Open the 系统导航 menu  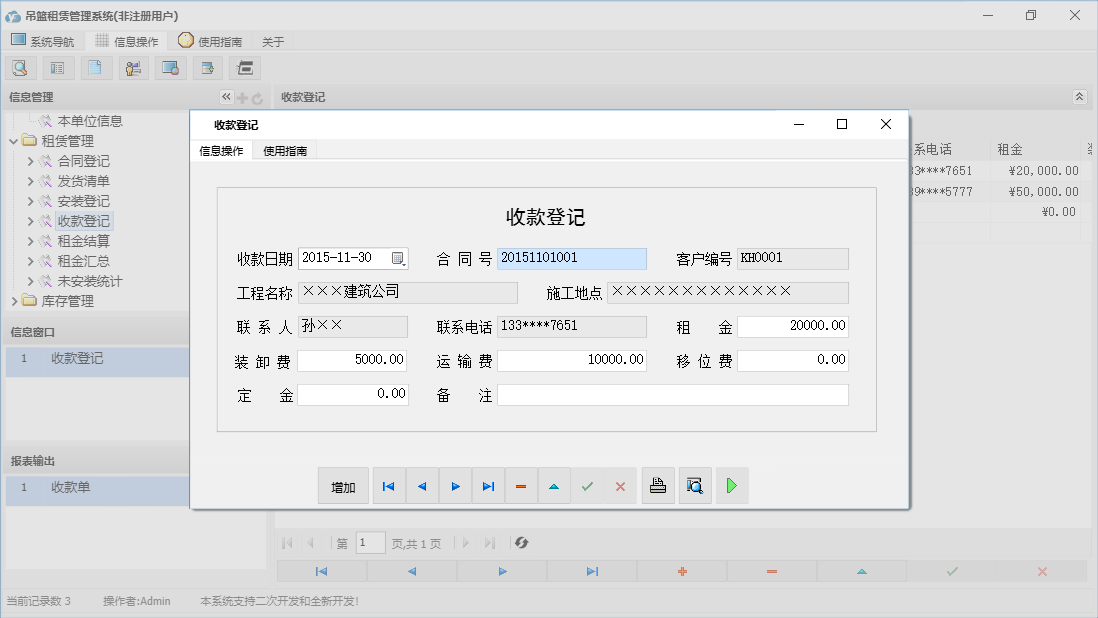43,41
